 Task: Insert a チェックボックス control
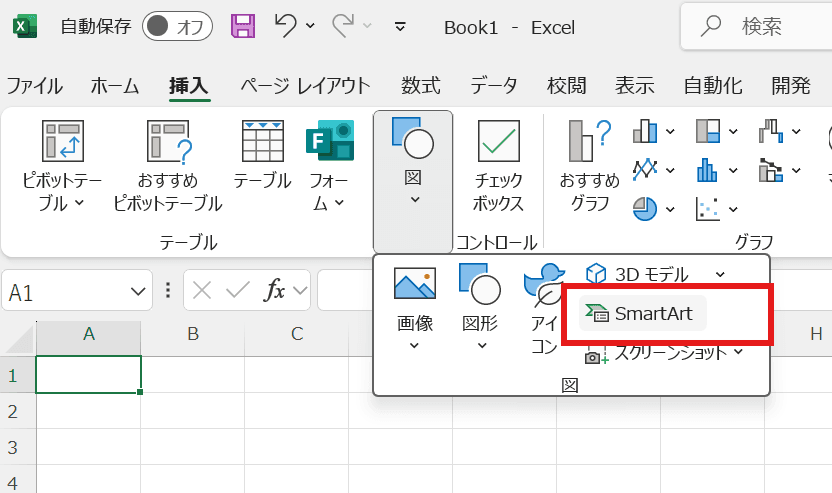[498, 166]
